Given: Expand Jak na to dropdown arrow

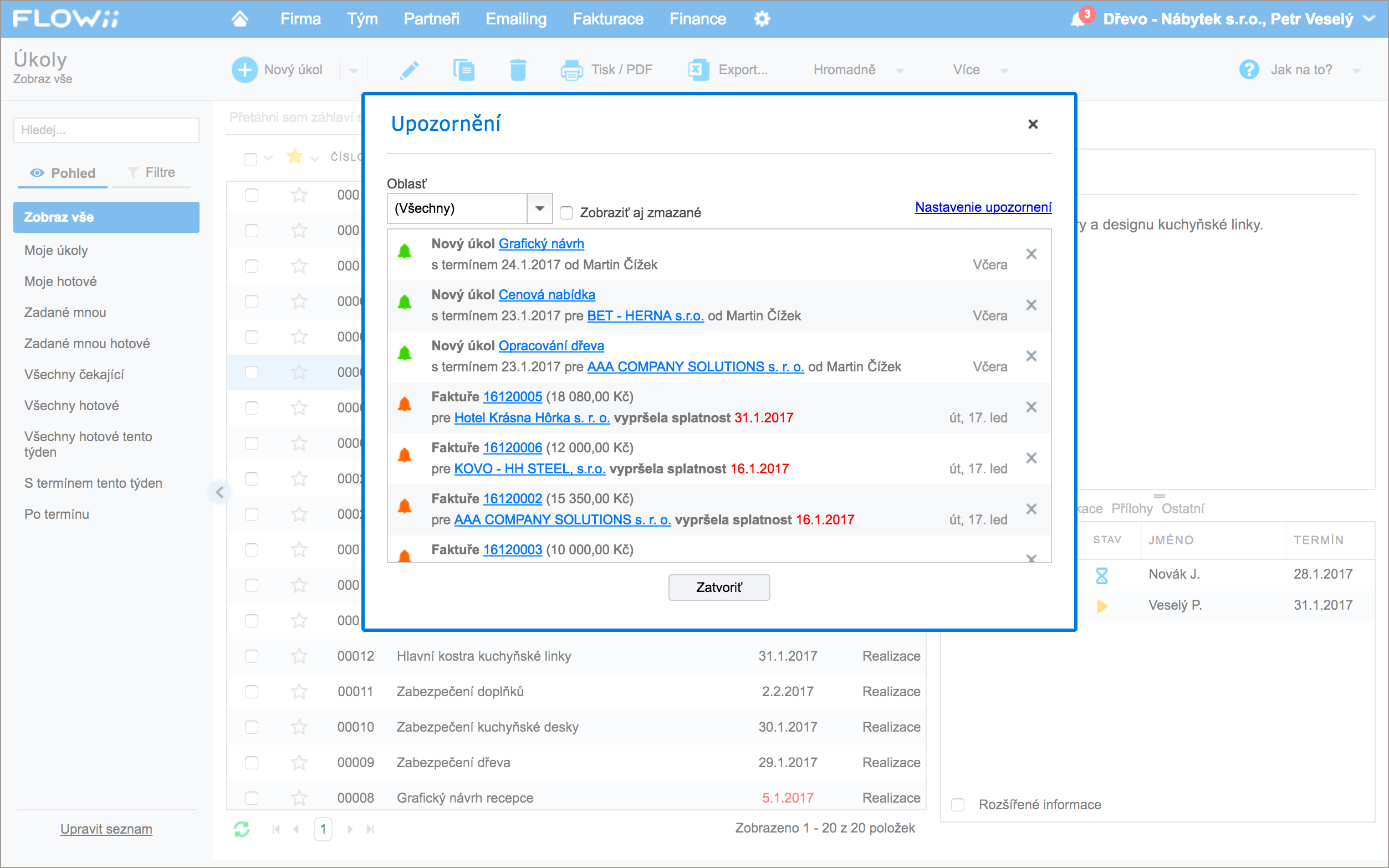Looking at the screenshot, I should (x=1357, y=70).
